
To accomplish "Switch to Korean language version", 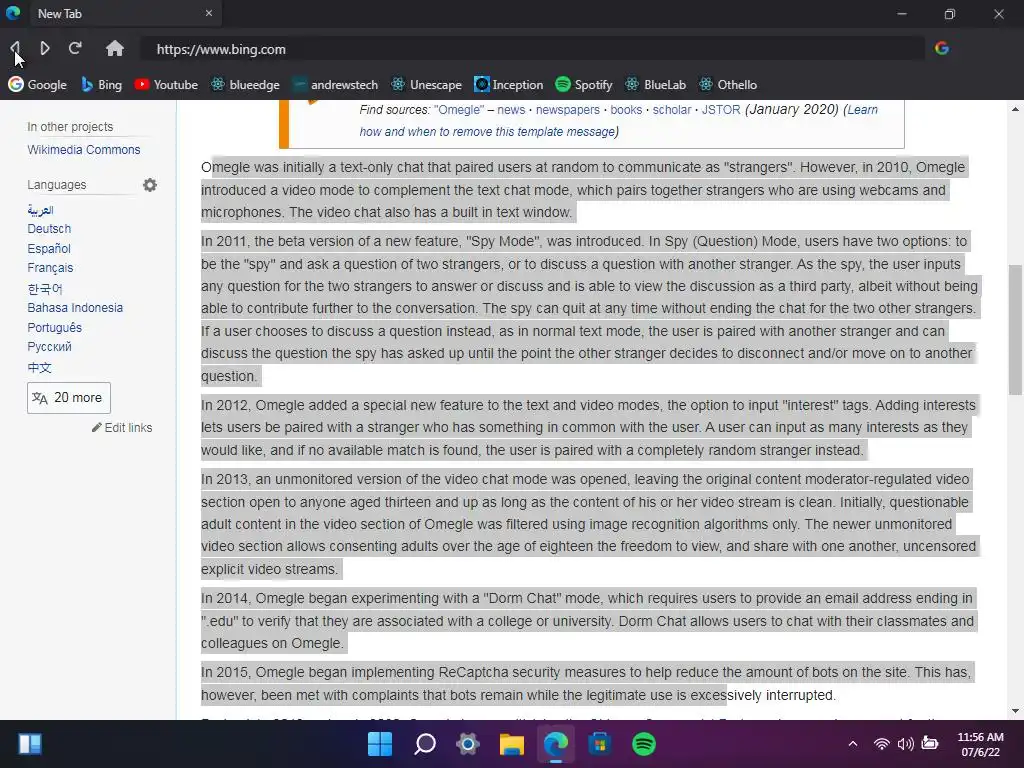I will 45,288.
